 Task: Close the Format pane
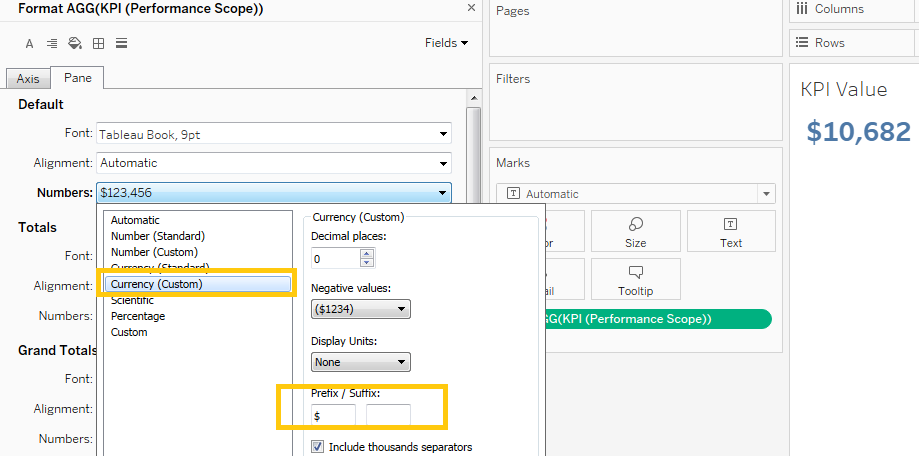pyautogui.click(x=471, y=8)
